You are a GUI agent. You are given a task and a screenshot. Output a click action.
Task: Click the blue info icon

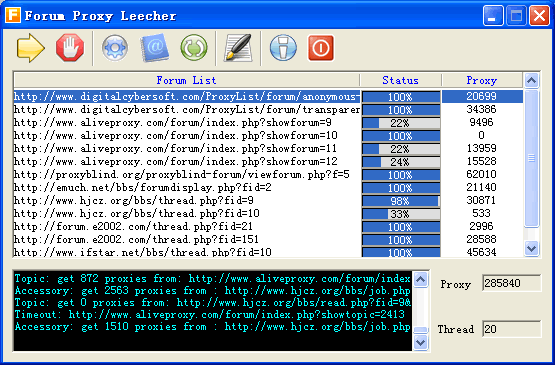(283, 48)
